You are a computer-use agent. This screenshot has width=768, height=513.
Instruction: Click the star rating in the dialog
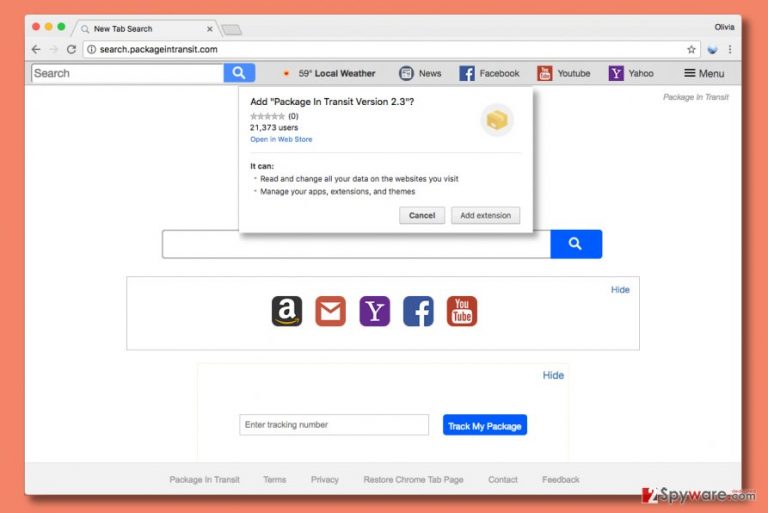point(267,116)
